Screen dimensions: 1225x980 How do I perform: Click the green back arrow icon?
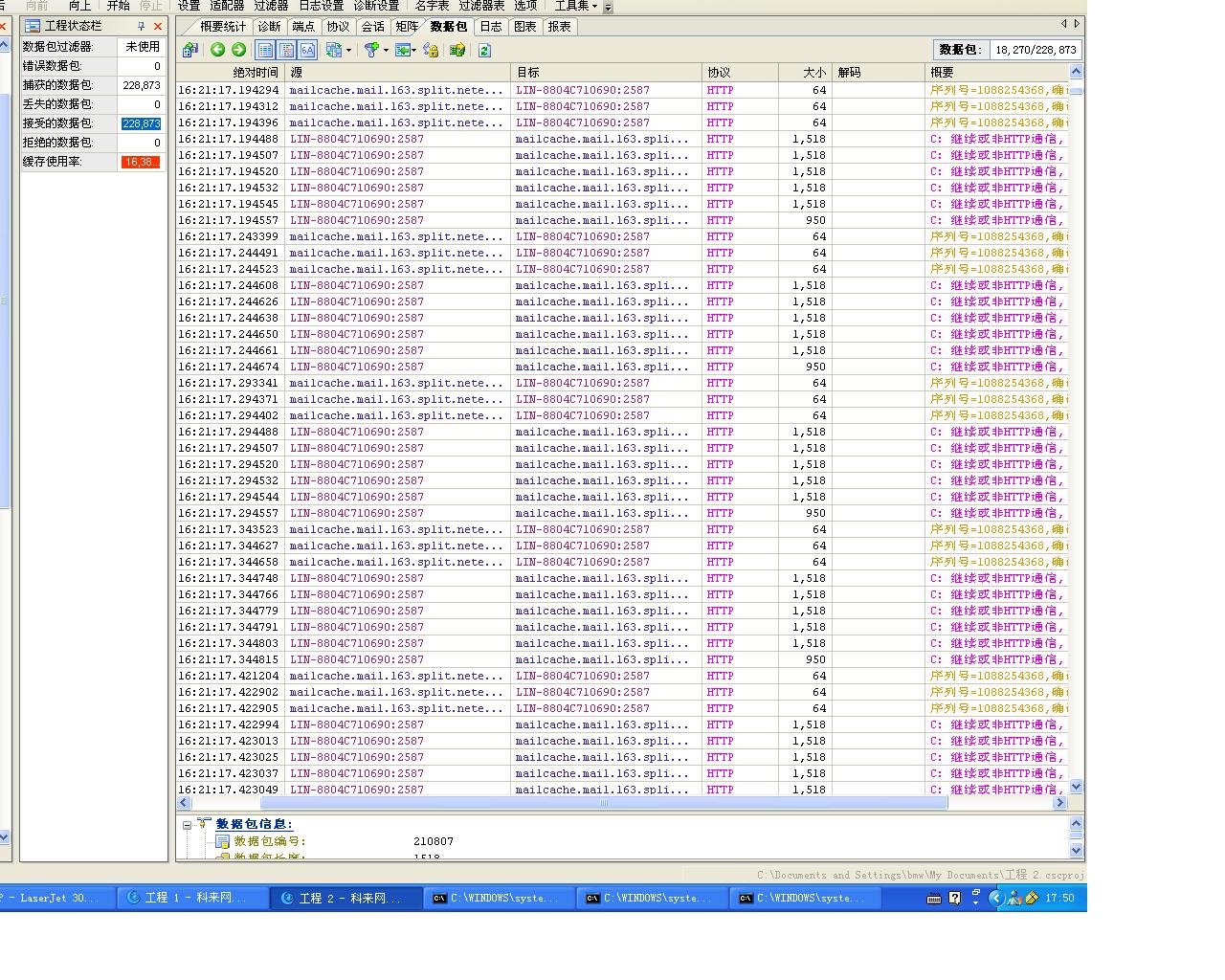coord(217,50)
